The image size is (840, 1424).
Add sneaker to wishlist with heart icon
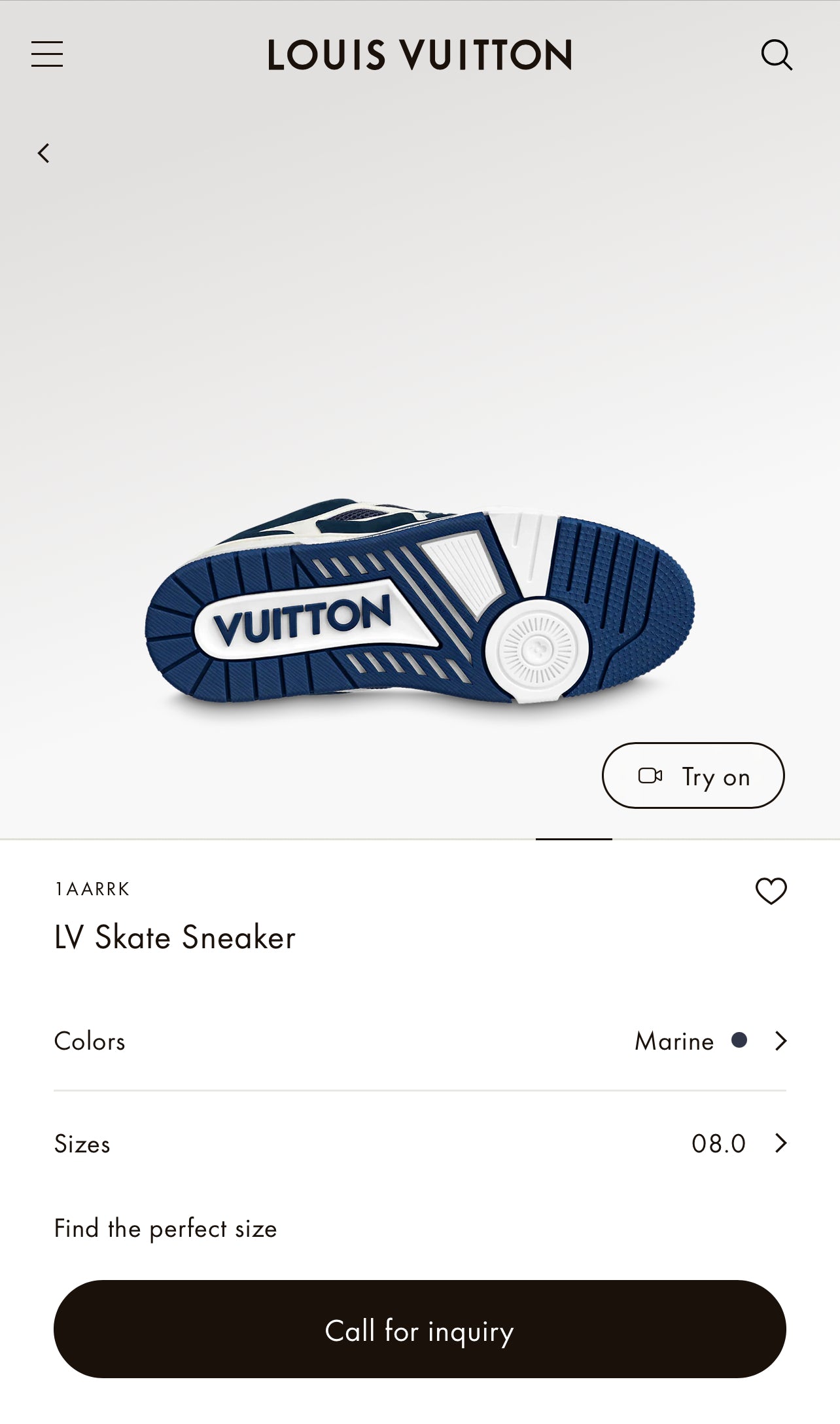tap(771, 891)
